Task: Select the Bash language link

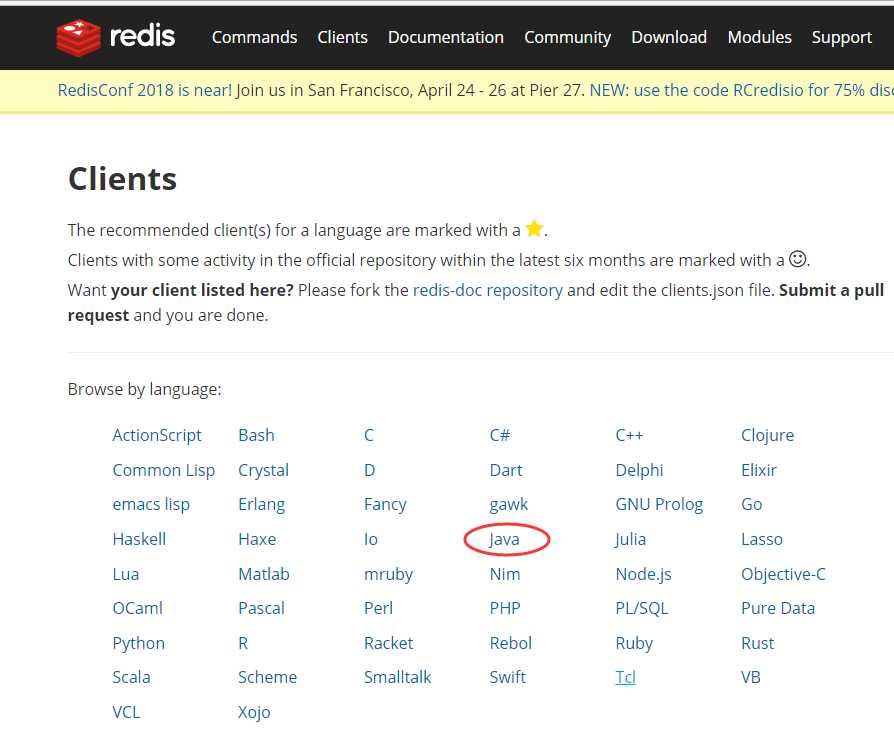Action: pos(256,435)
